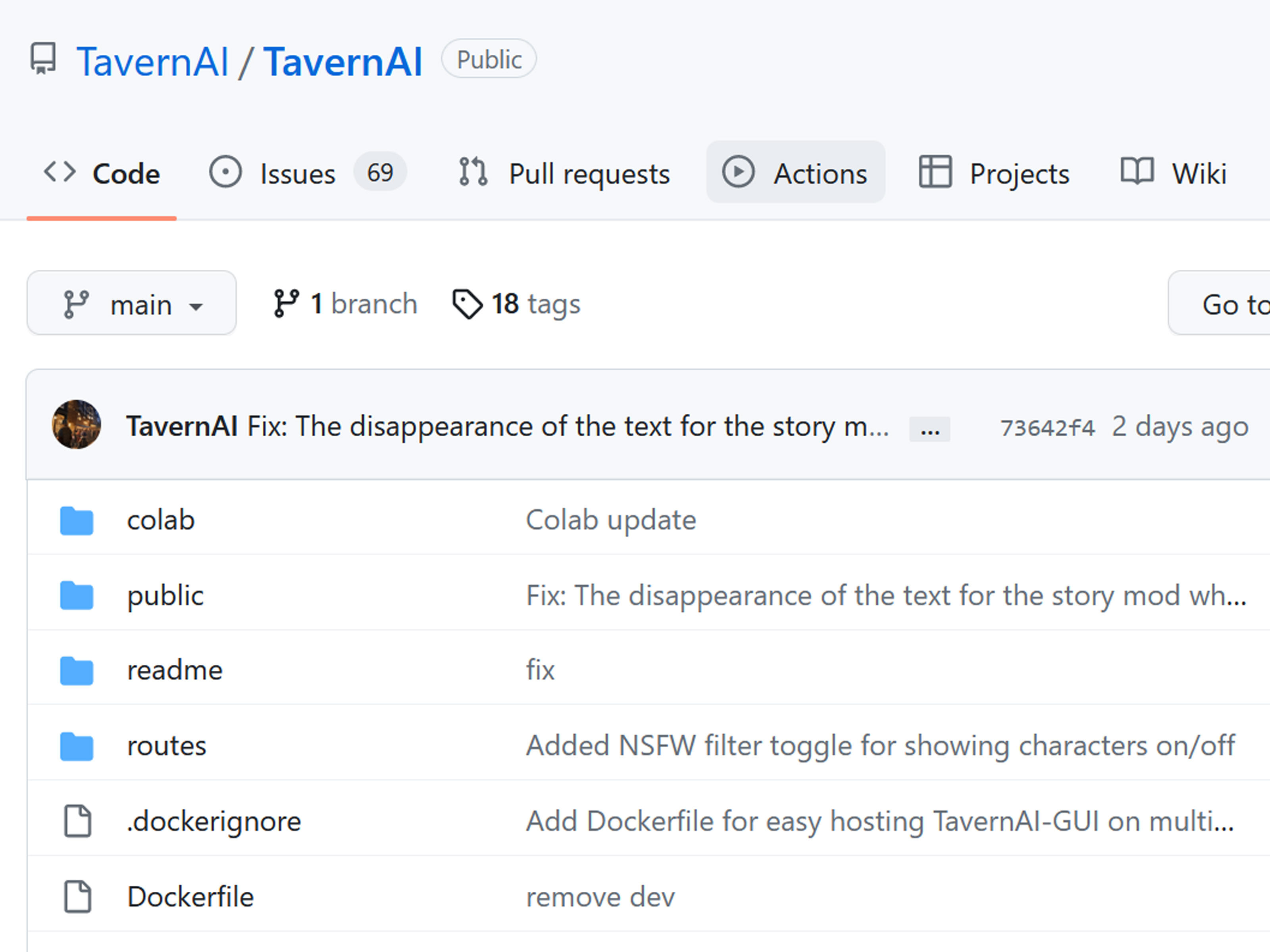The width and height of the screenshot is (1270, 952).
Task: Click the .dockerignore file icon
Action: coord(77,821)
